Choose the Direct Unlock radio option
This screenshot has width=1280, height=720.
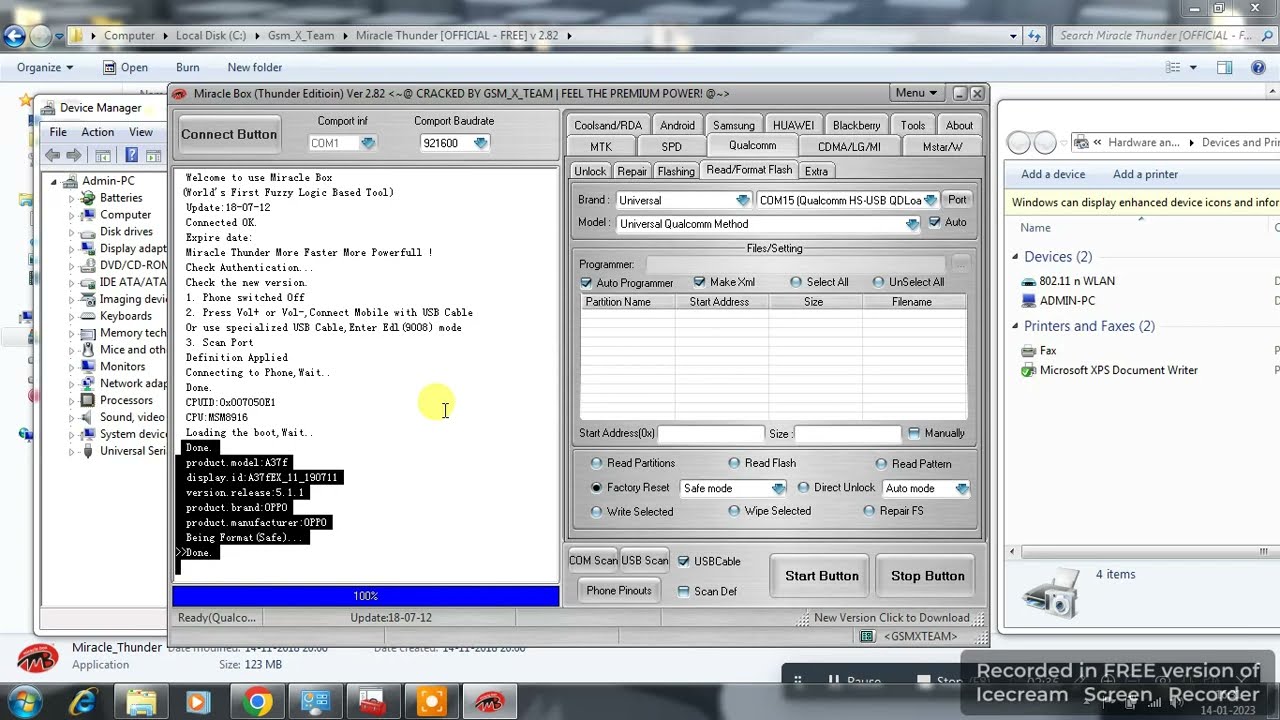(803, 488)
